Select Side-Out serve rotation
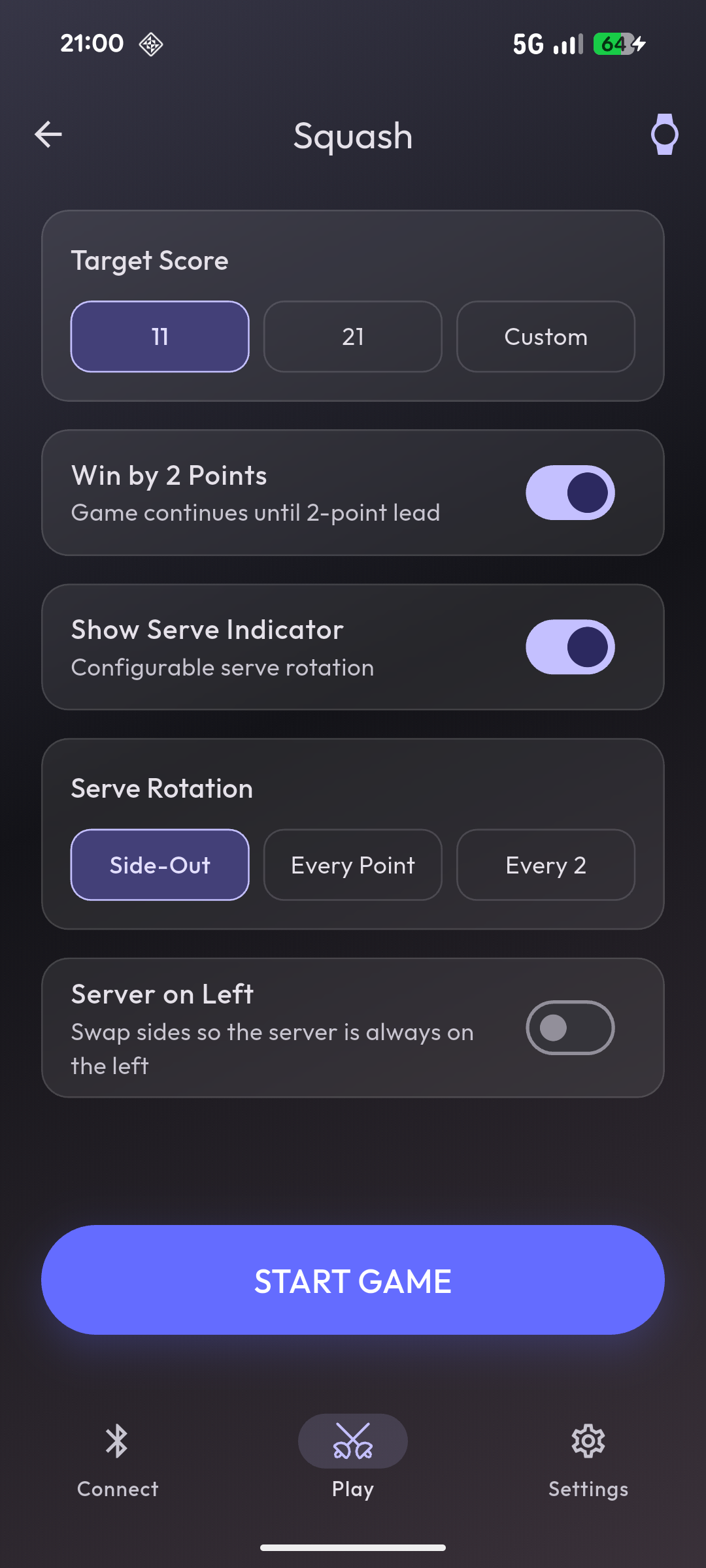706x1568 pixels. [160, 865]
